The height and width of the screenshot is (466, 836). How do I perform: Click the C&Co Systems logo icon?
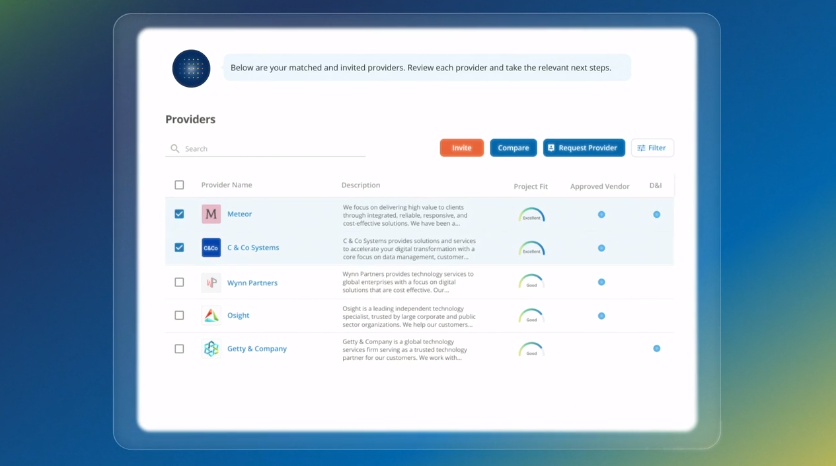point(211,247)
